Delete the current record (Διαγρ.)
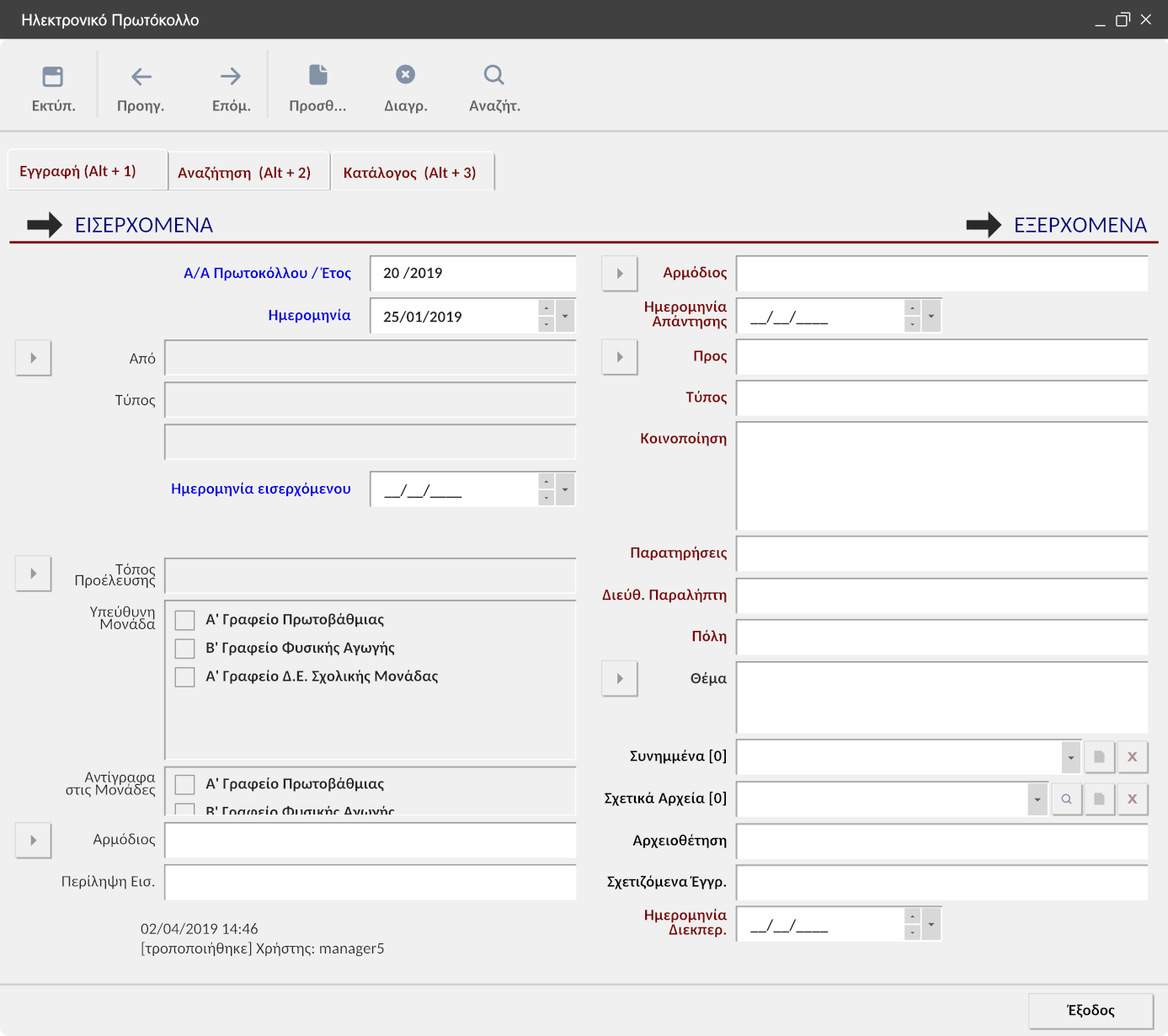The image size is (1168, 1036). pos(406,76)
